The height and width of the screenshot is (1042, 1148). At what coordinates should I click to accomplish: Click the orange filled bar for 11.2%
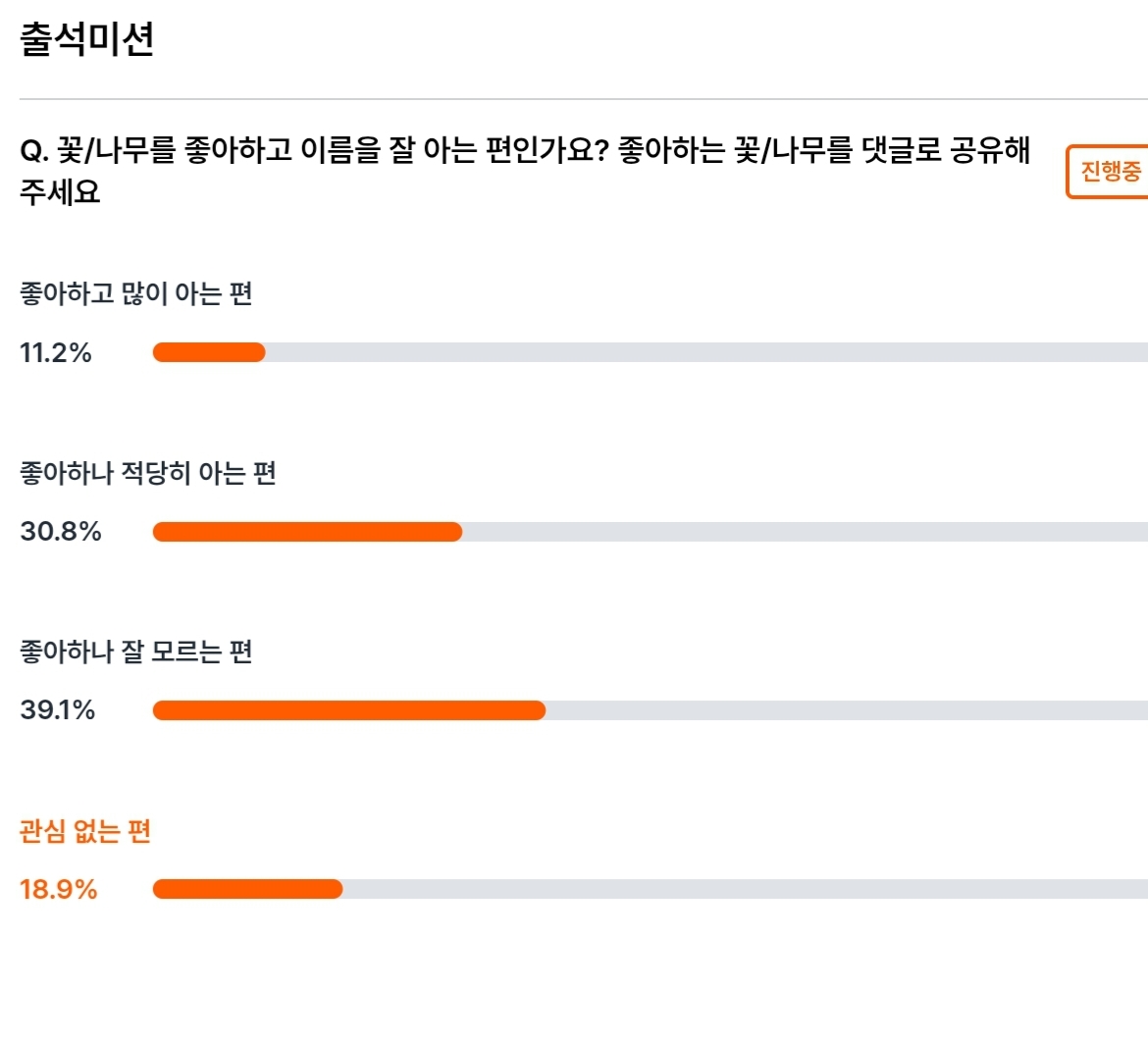(x=209, y=352)
